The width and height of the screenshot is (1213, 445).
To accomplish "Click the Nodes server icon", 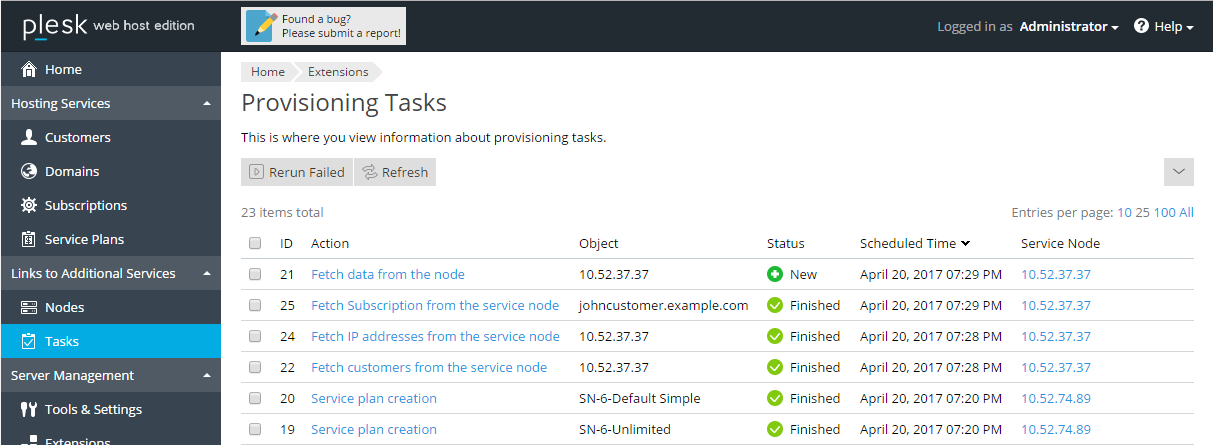I will point(29,308).
